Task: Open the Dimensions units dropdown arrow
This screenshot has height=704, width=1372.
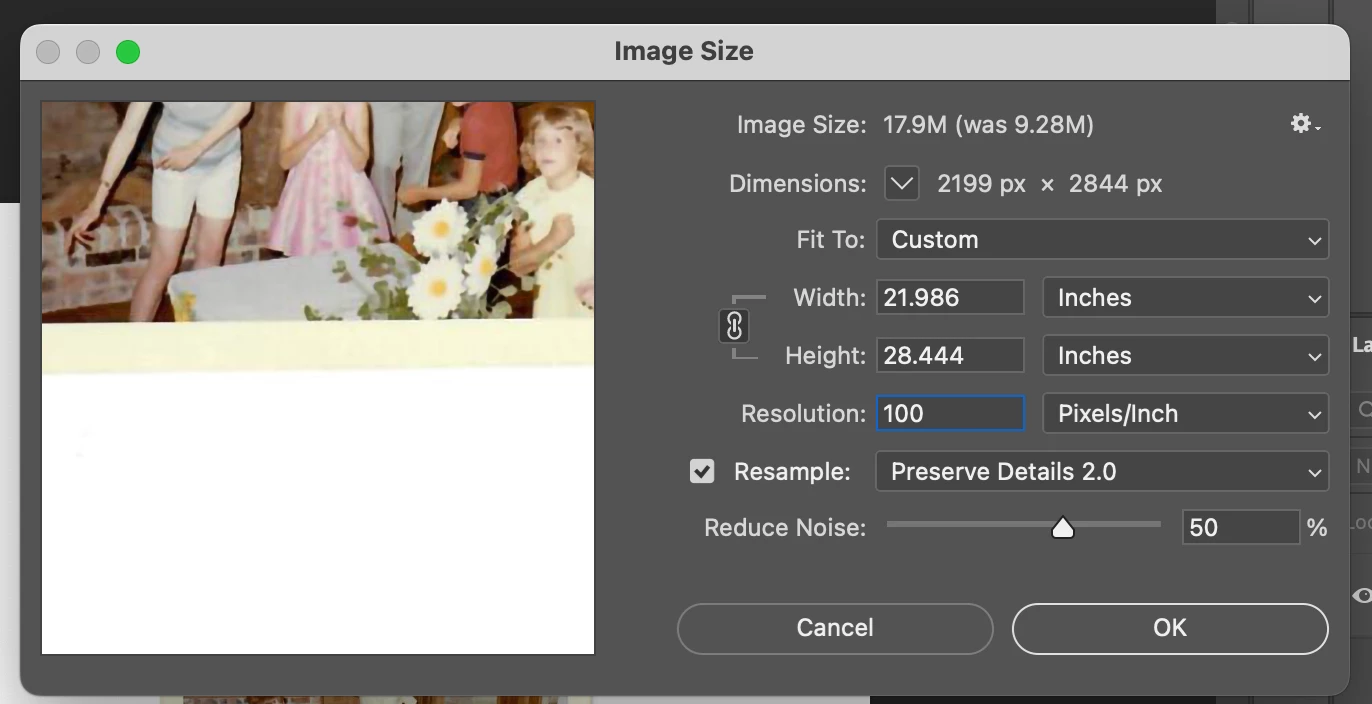Action: tap(901, 183)
